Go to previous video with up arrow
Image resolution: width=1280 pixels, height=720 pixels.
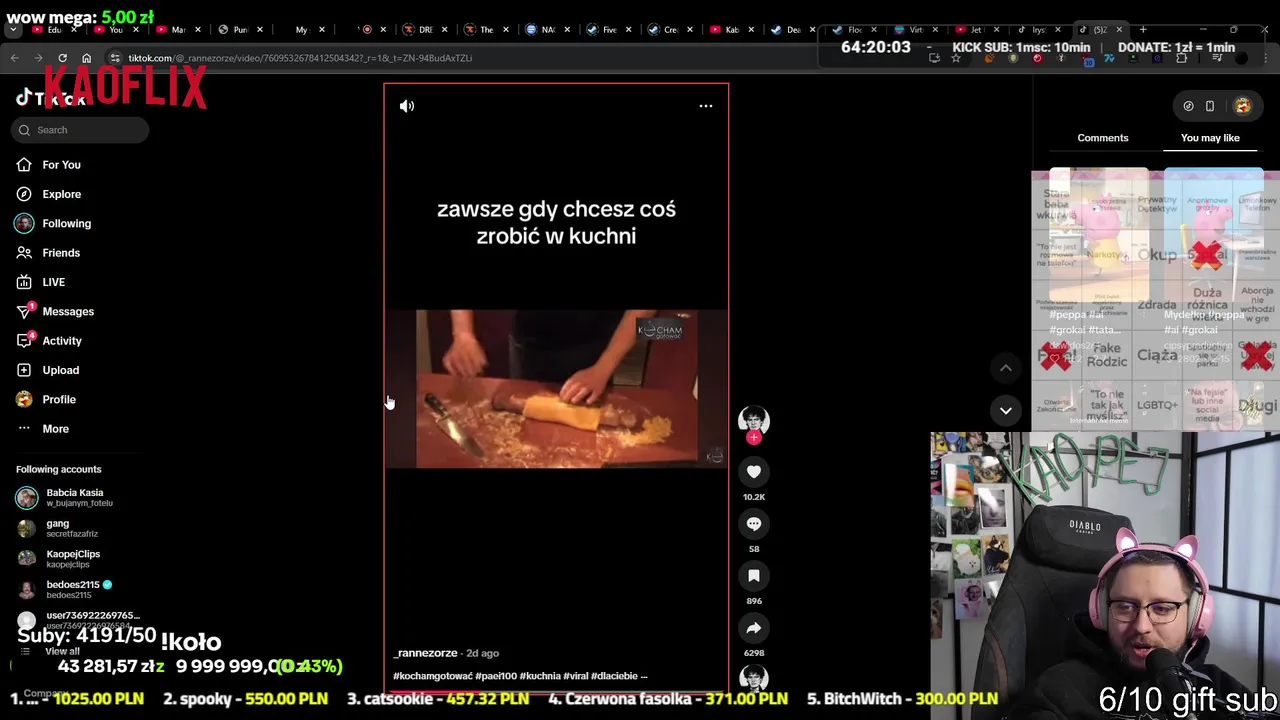(1006, 368)
